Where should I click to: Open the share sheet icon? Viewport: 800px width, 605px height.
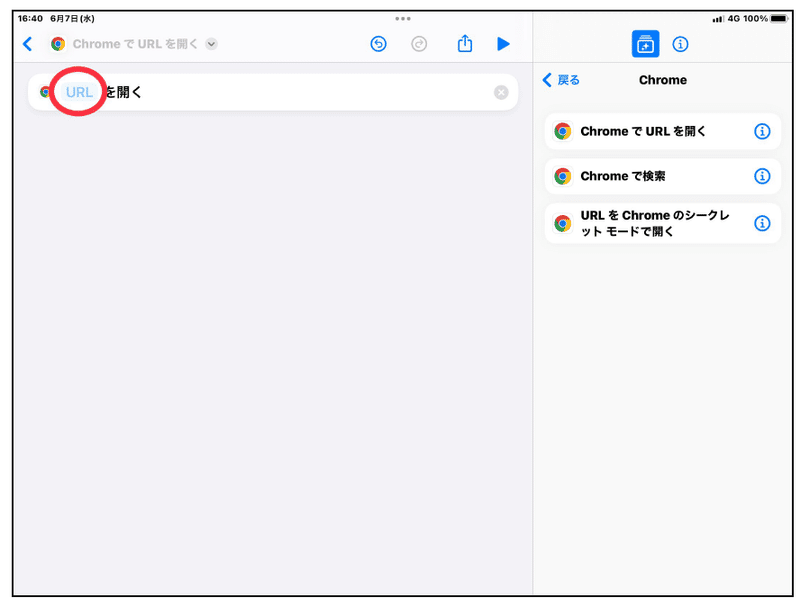click(x=465, y=43)
